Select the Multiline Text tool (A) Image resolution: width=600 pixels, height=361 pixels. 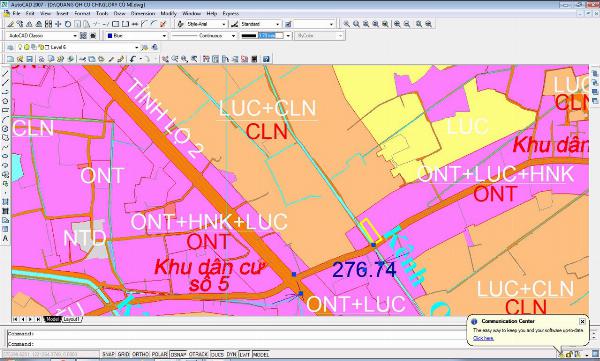(x=5, y=238)
